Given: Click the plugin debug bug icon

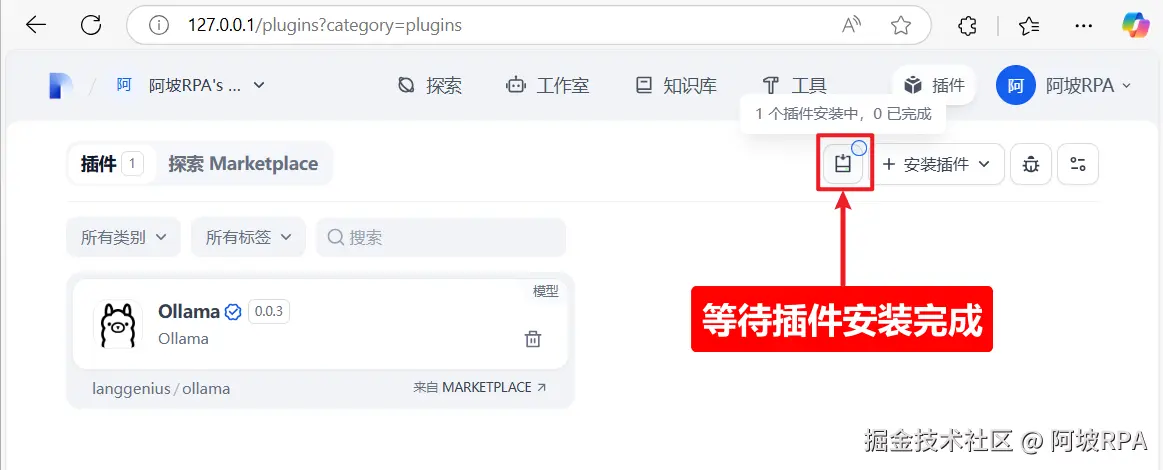Looking at the screenshot, I should 1030,164.
